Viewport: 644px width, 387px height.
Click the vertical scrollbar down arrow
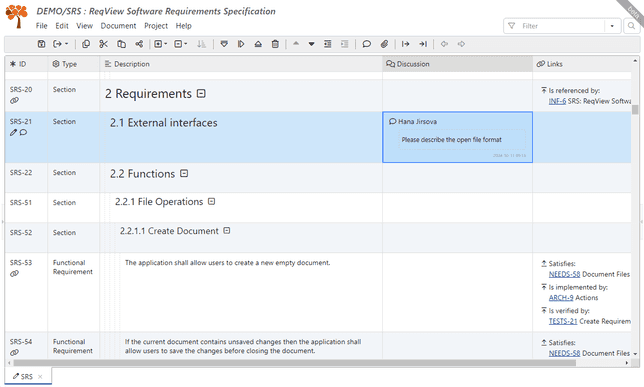click(x=635, y=354)
